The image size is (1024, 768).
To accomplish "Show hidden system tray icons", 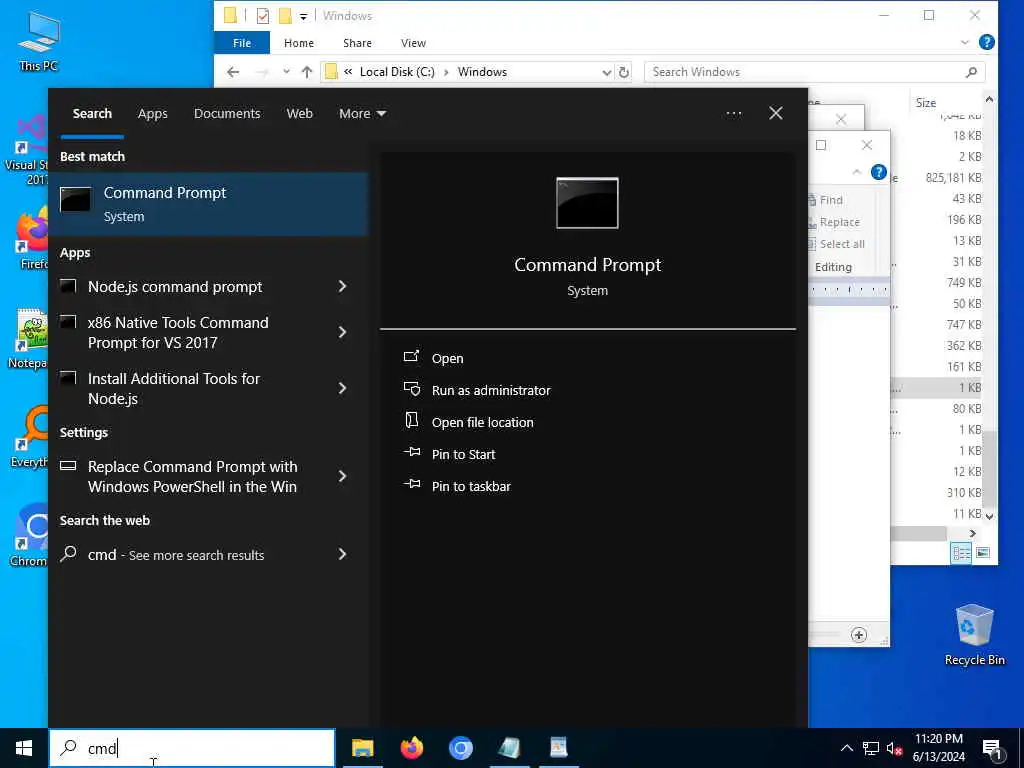I will point(846,748).
